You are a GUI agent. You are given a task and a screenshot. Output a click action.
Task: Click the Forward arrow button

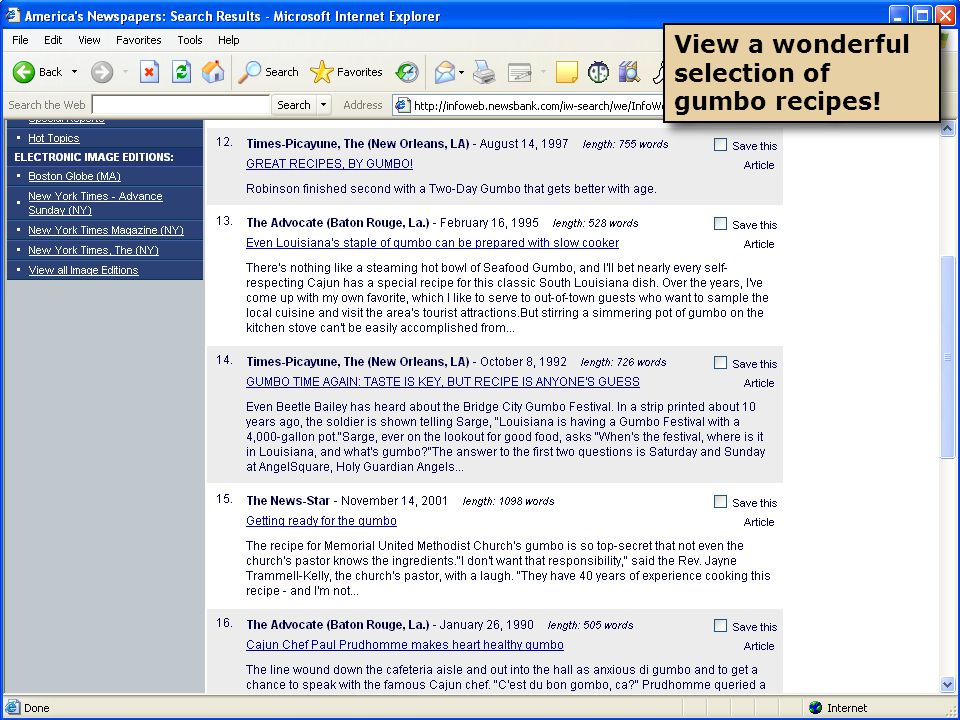click(102, 72)
